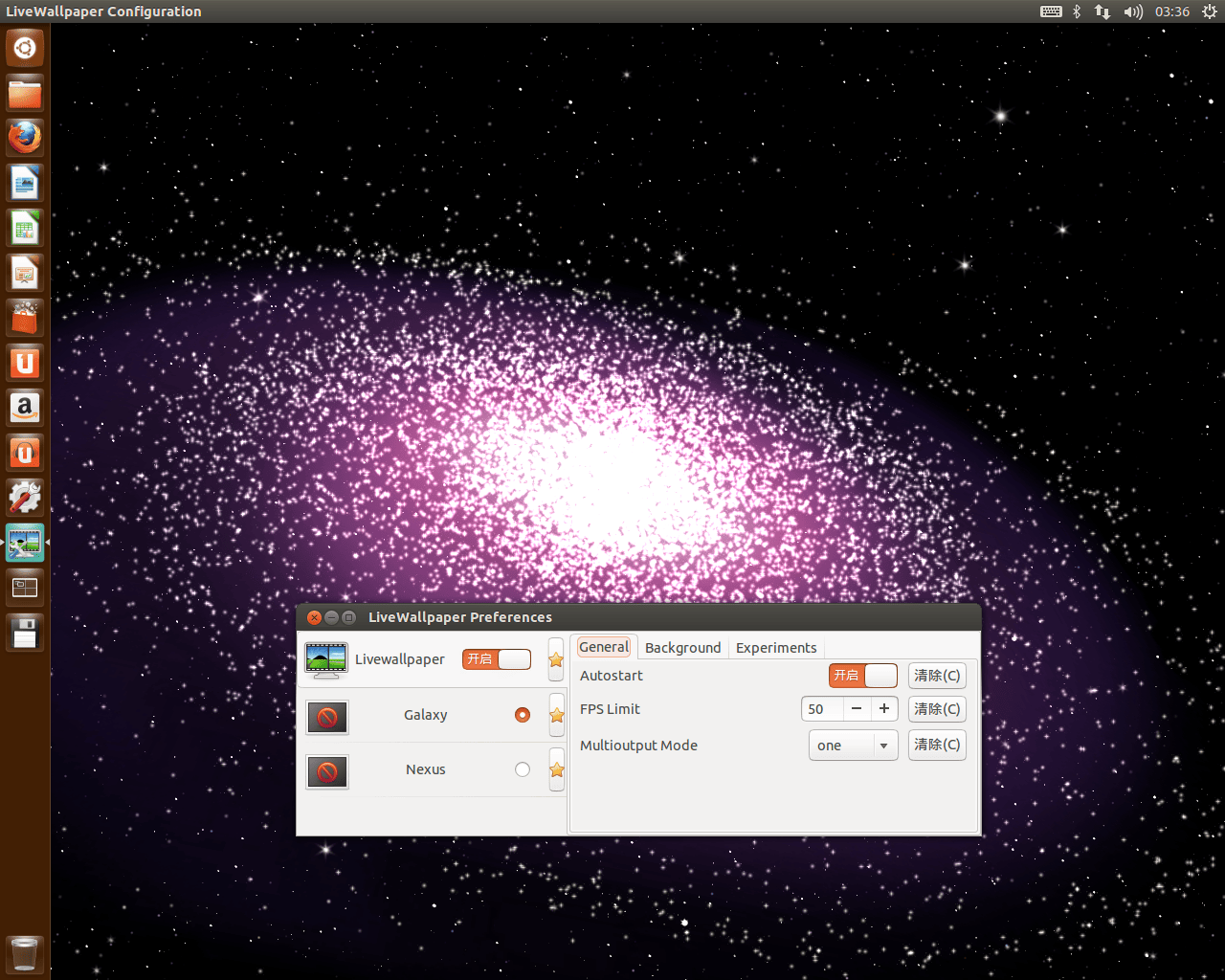Click 清除(C) next to Autostart
The height and width of the screenshot is (980, 1225).
[x=936, y=676]
